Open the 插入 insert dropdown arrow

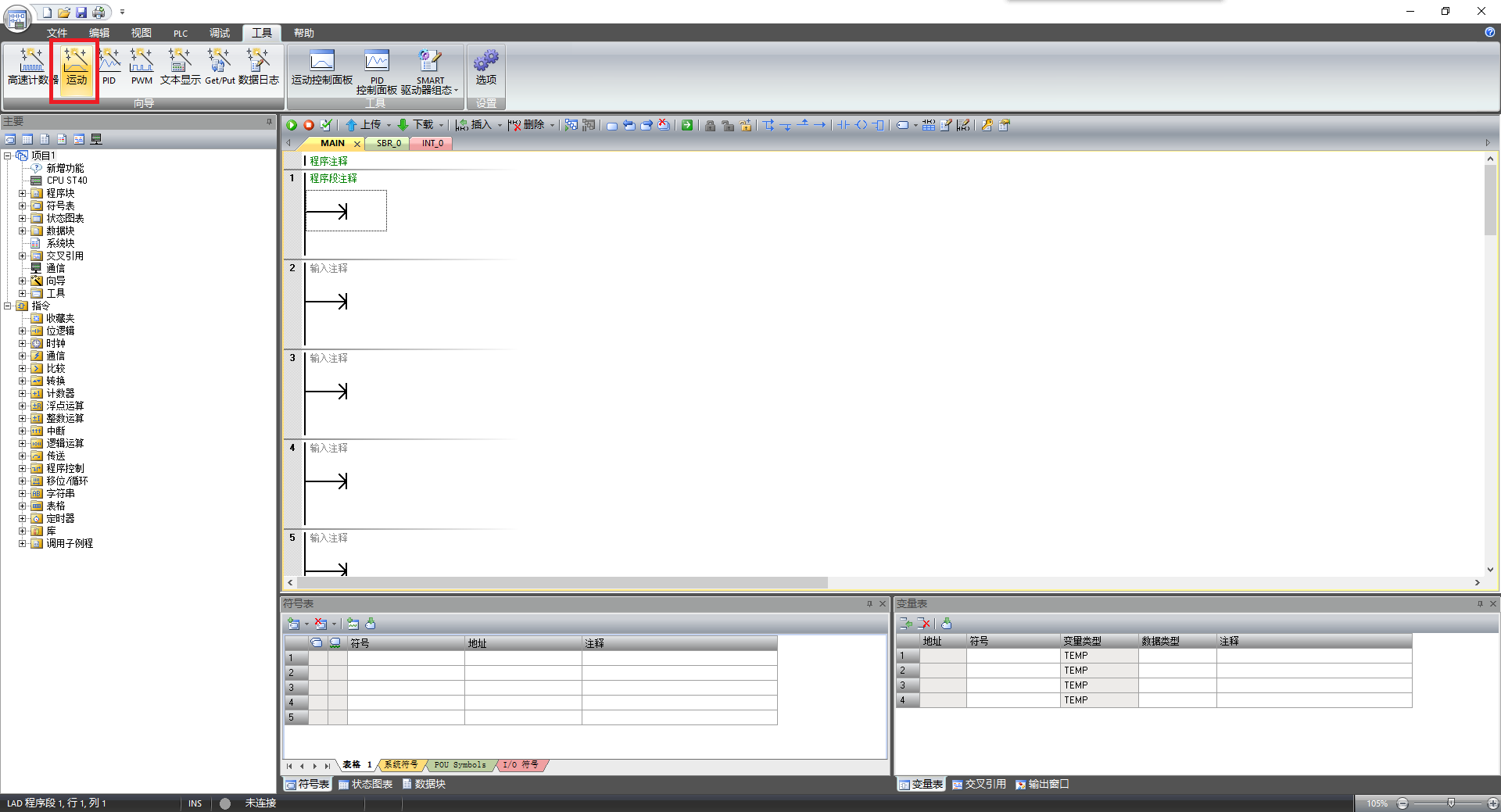500,125
